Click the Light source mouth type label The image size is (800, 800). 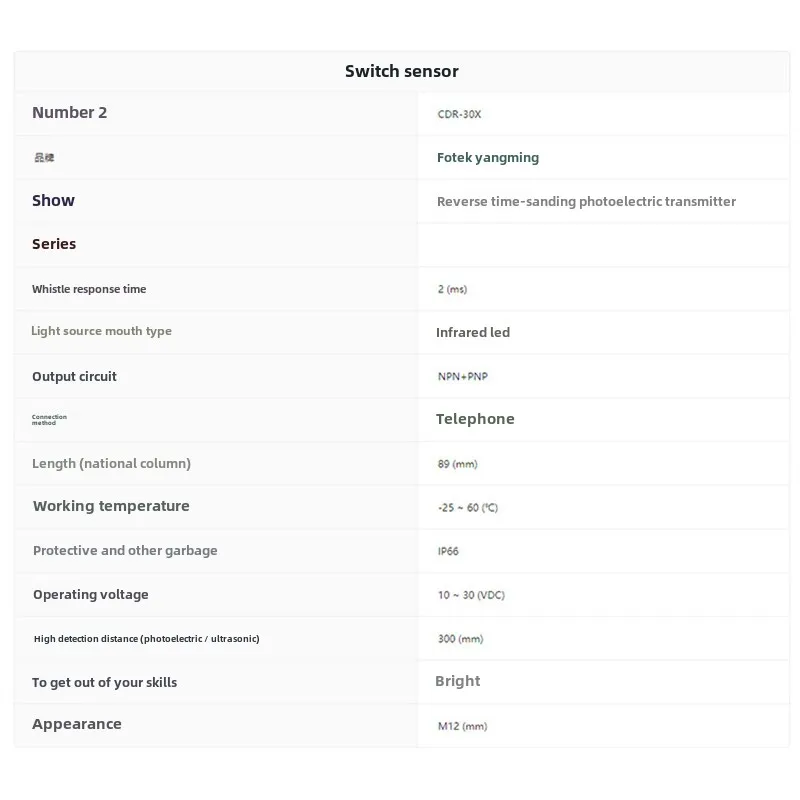101,331
